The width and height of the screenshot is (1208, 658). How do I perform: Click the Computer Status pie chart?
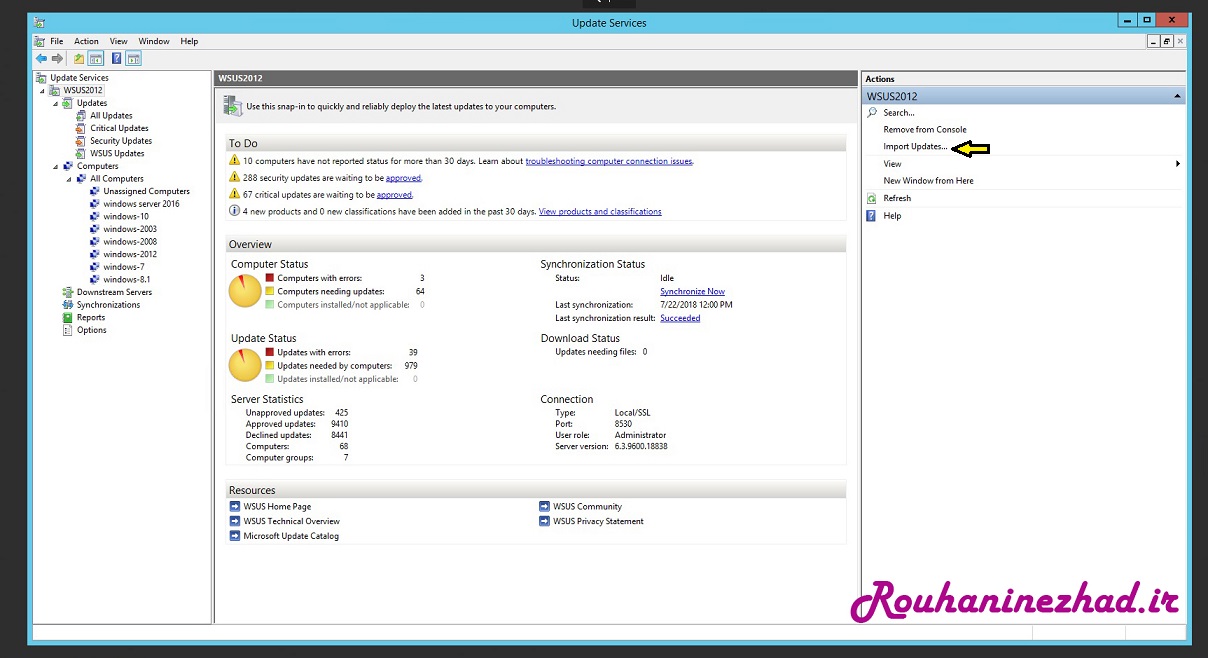[245, 291]
